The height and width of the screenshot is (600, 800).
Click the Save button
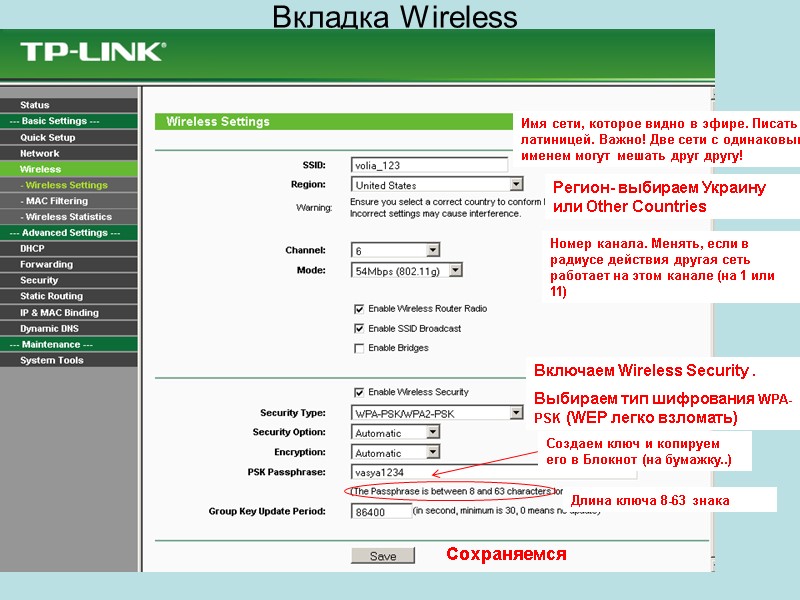(384, 555)
